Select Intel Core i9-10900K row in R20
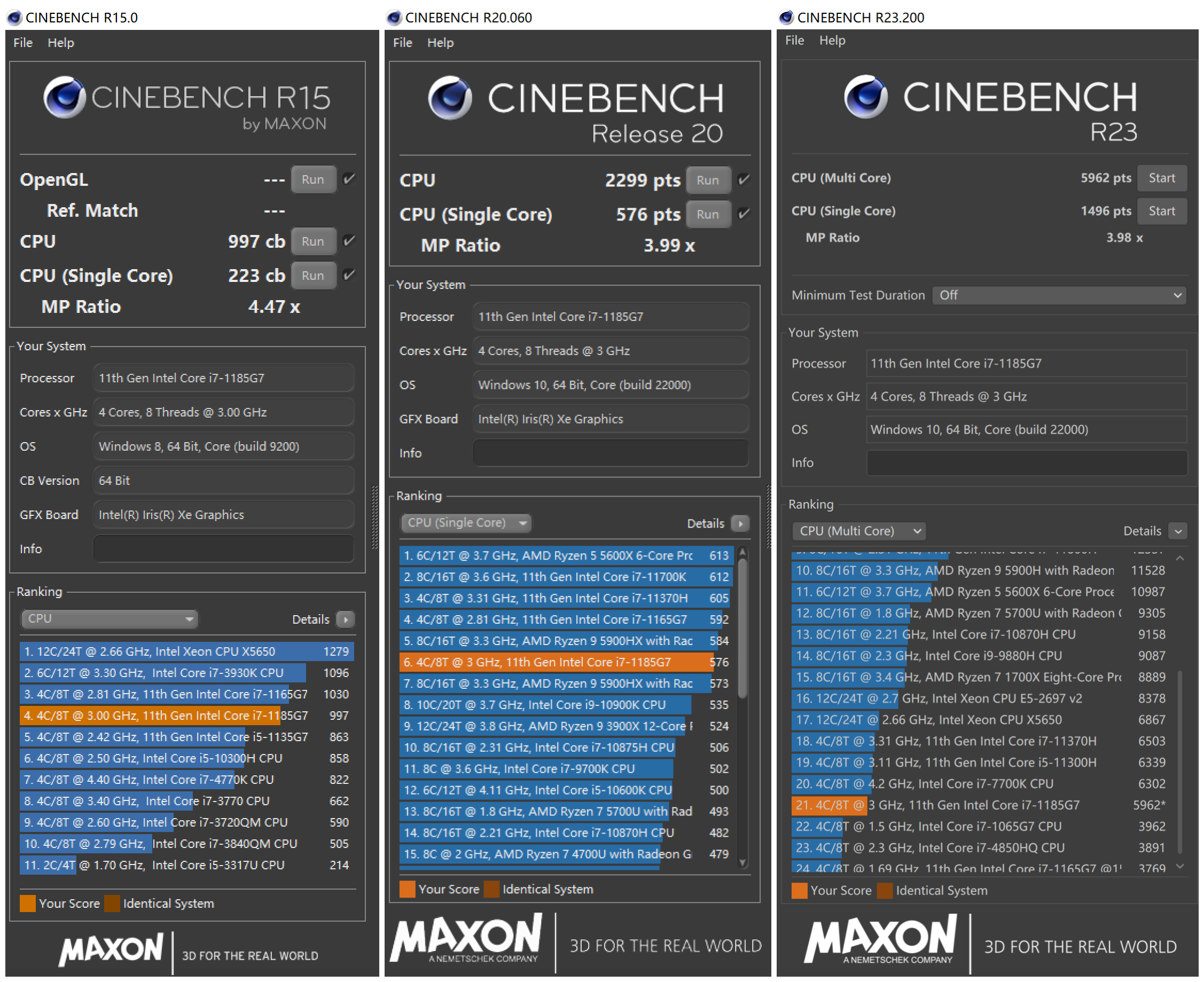This screenshot has width=1204, height=982. 566,705
